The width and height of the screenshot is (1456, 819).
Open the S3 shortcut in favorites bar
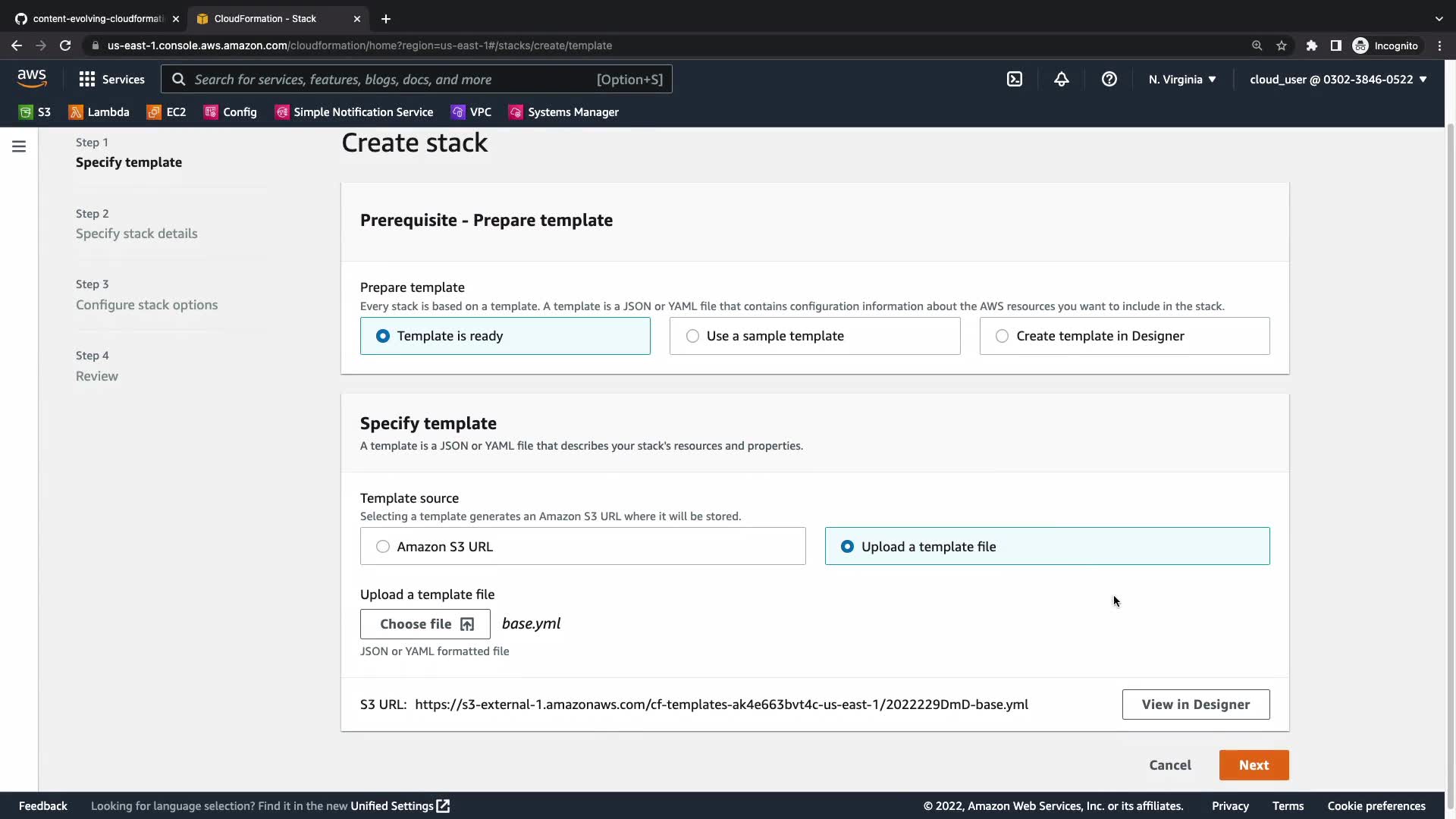35,111
